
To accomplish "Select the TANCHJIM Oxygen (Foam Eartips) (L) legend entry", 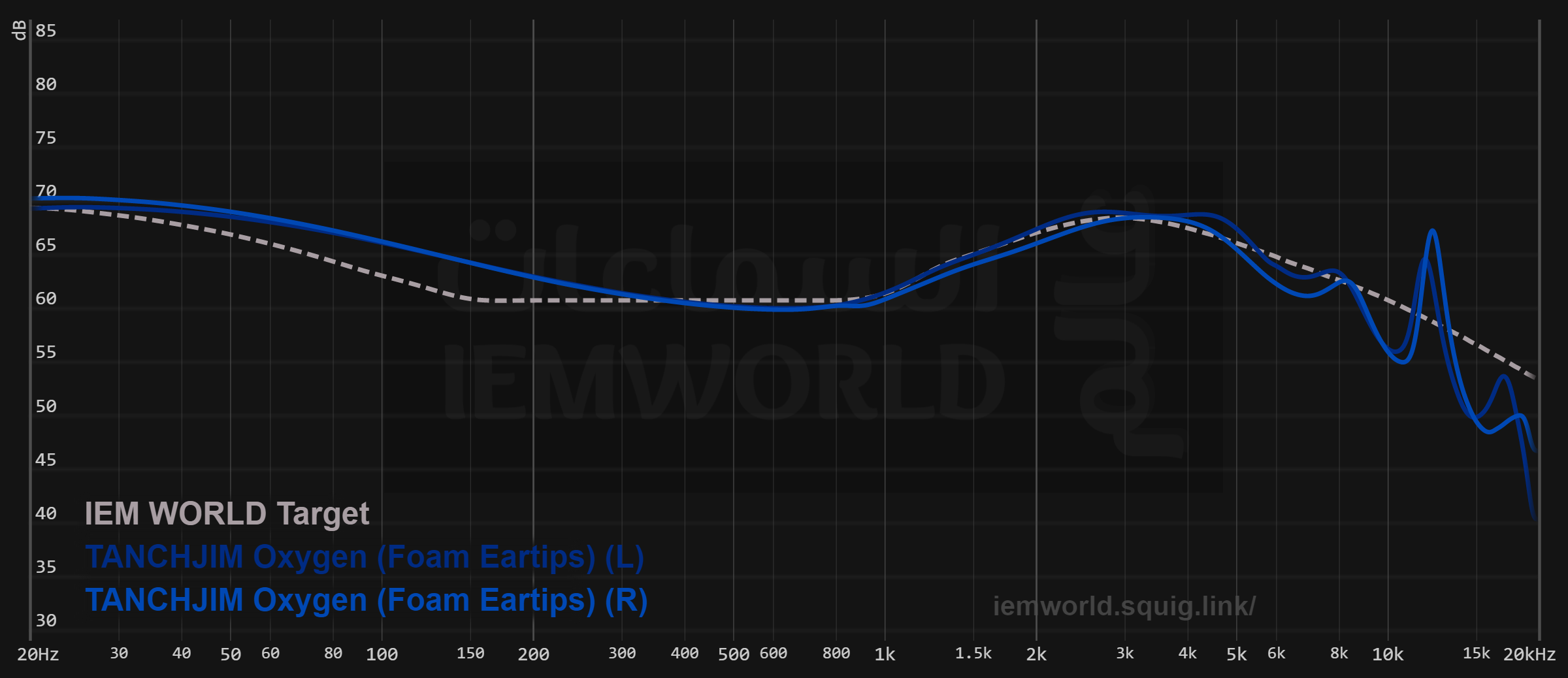I will tap(365, 557).
